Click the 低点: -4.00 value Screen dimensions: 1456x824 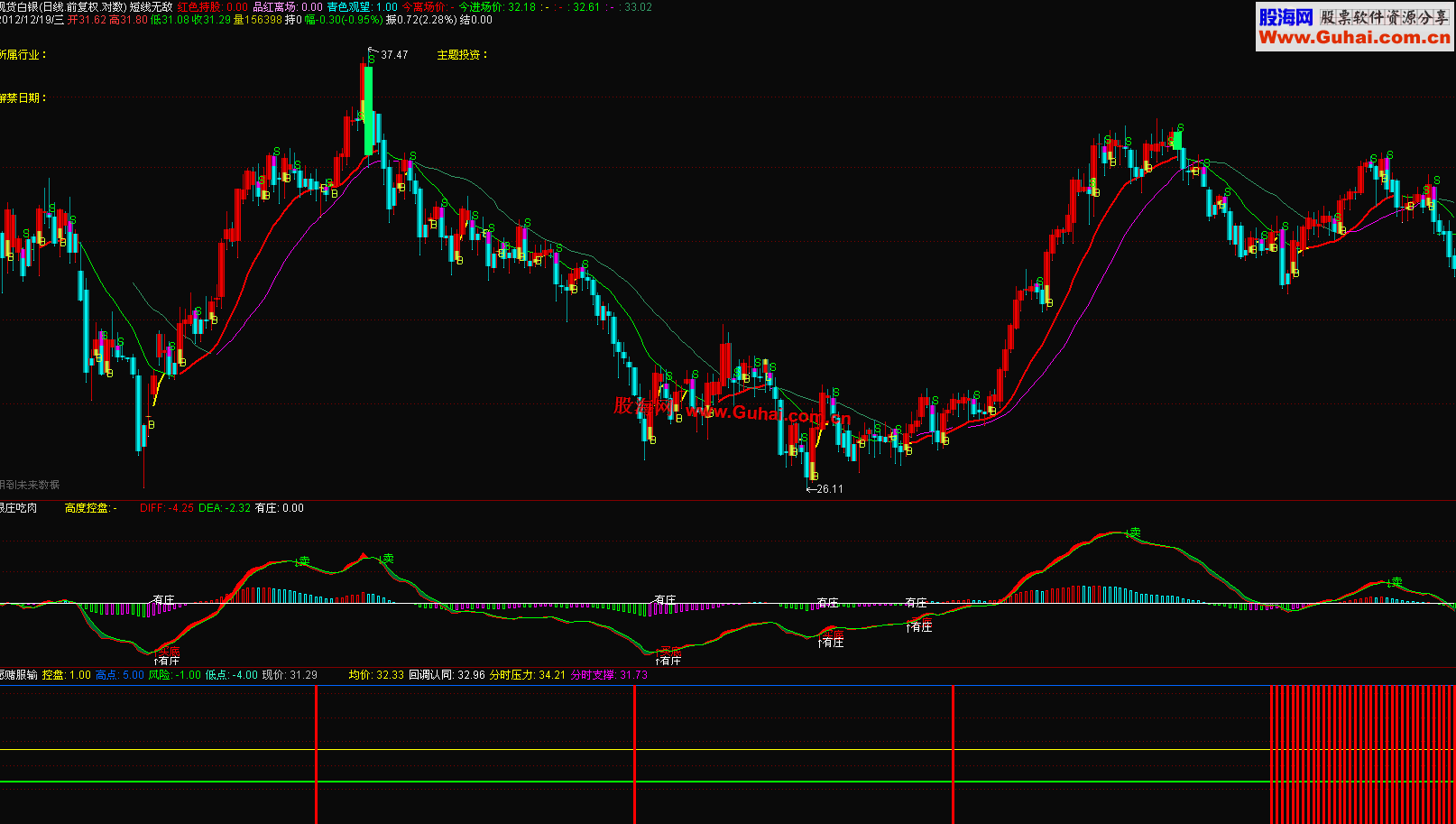(232, 675)
